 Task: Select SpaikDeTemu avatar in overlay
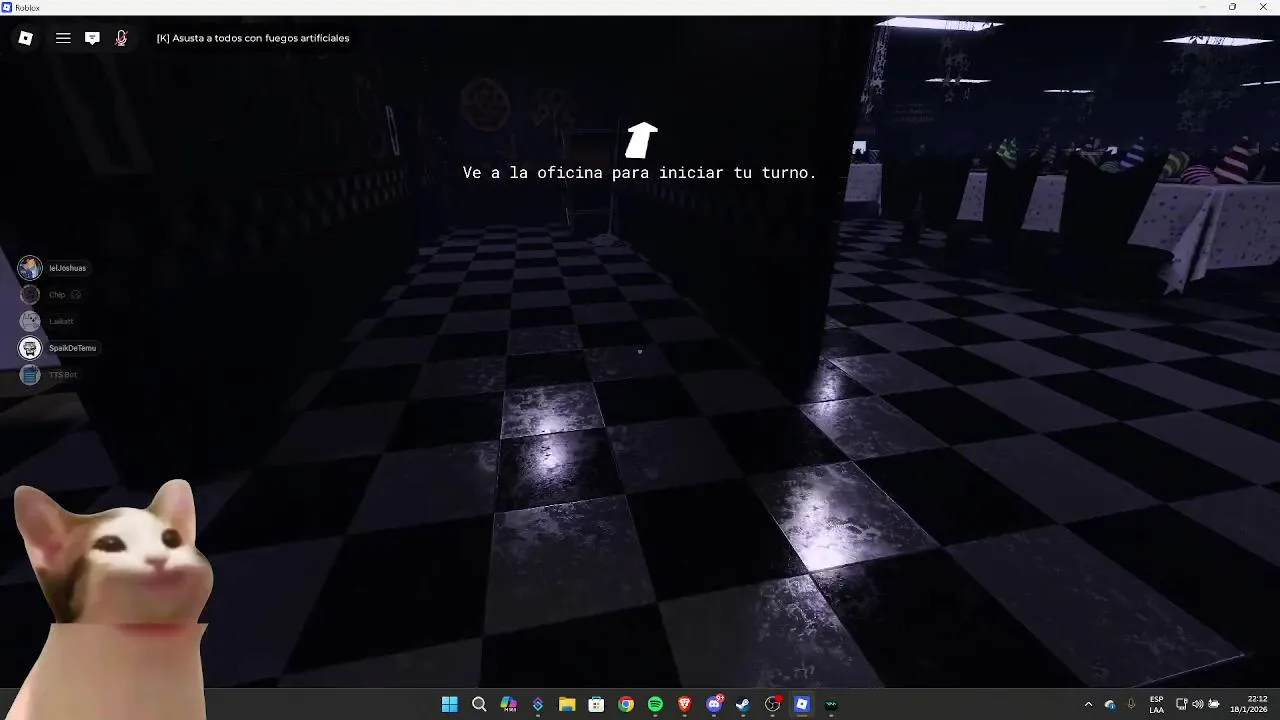coord(30,348)
